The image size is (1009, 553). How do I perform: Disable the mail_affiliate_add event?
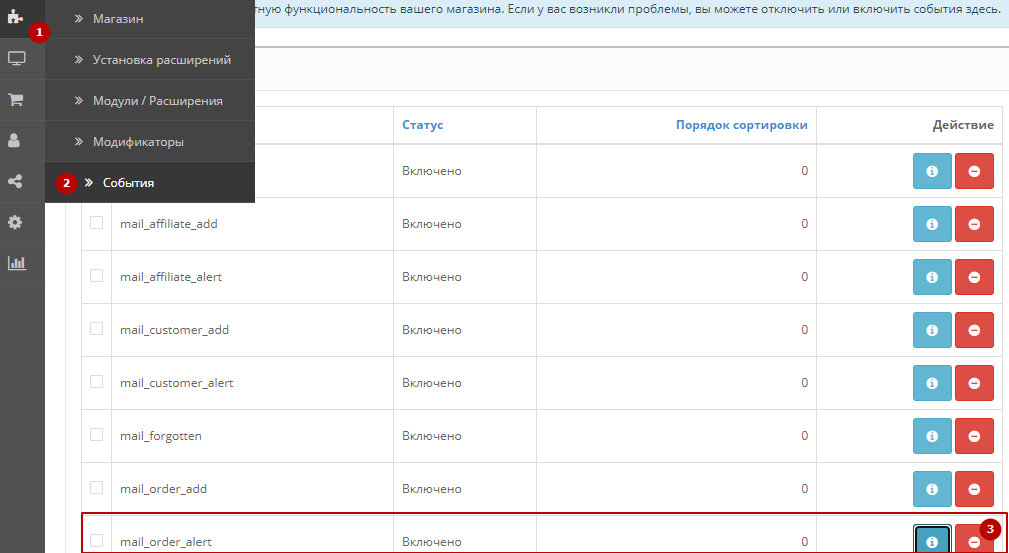pos(974,224)
